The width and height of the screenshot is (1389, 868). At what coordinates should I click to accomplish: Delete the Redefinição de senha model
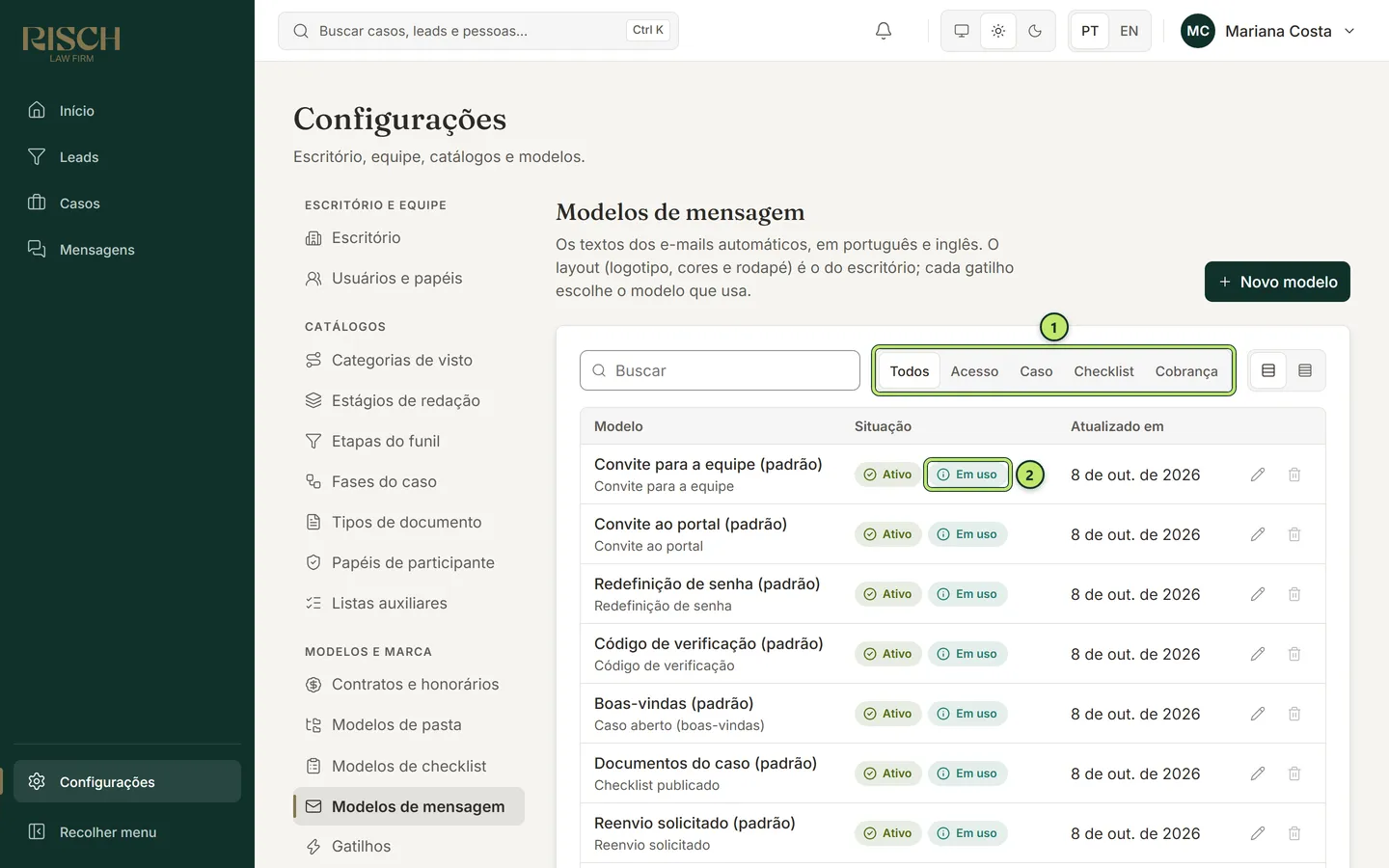1294,594
